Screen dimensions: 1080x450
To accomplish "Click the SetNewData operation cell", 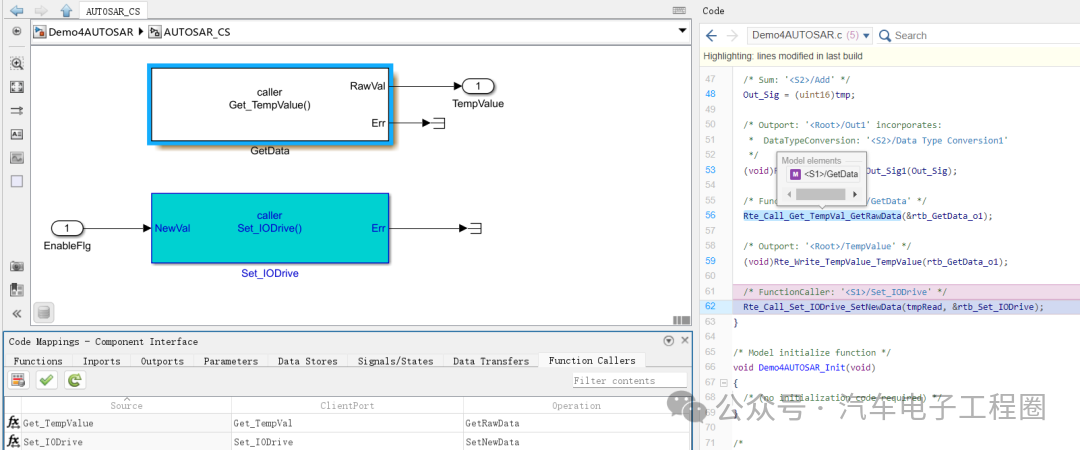I will (x=576, y=442).
